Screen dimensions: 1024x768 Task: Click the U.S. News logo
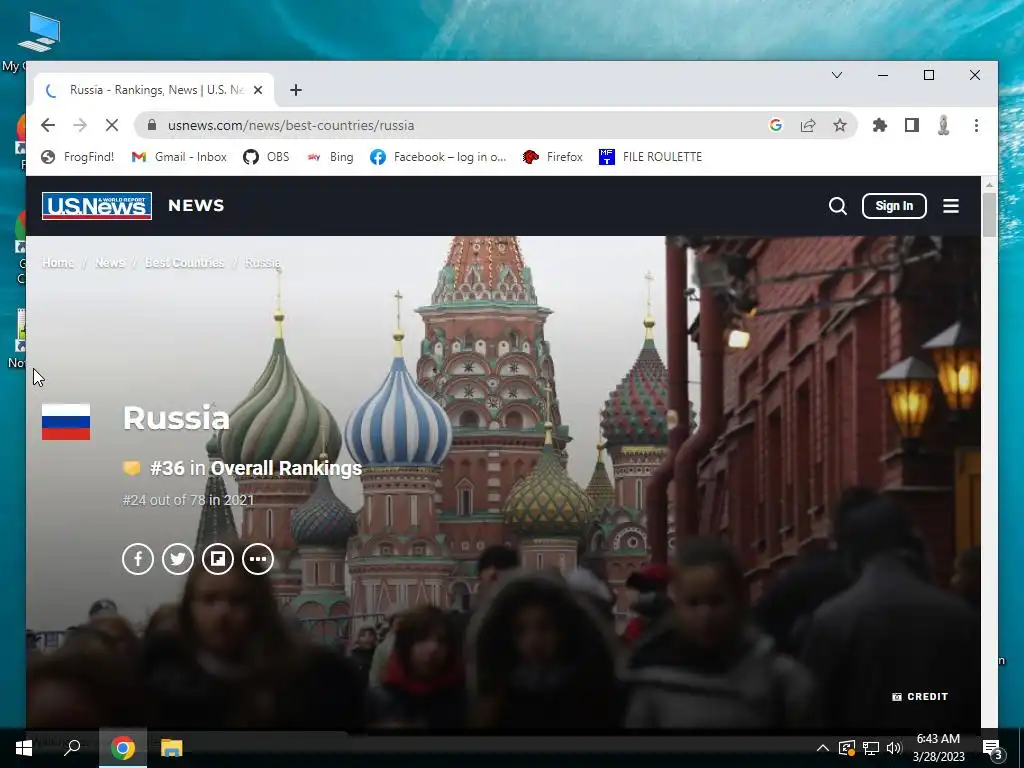click(97, 206)
